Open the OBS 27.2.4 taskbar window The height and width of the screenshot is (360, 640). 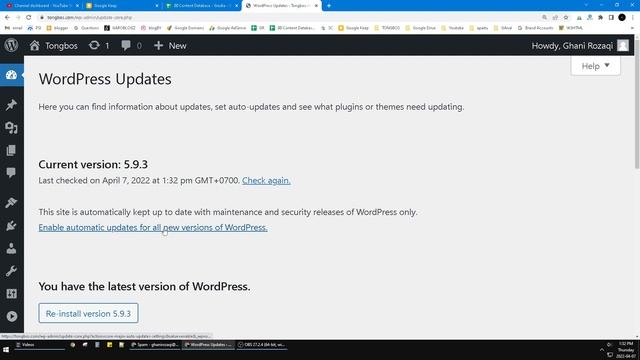coord(261,345)
